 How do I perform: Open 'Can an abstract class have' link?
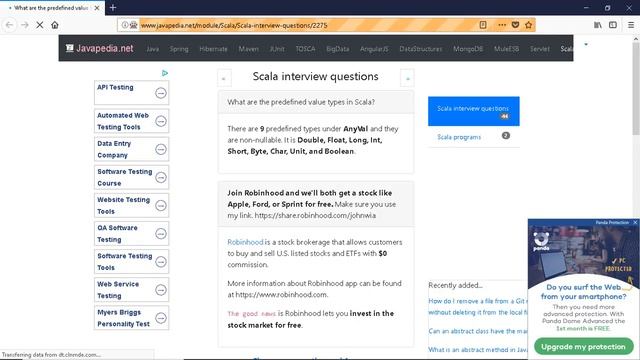(x=478, y=331)
